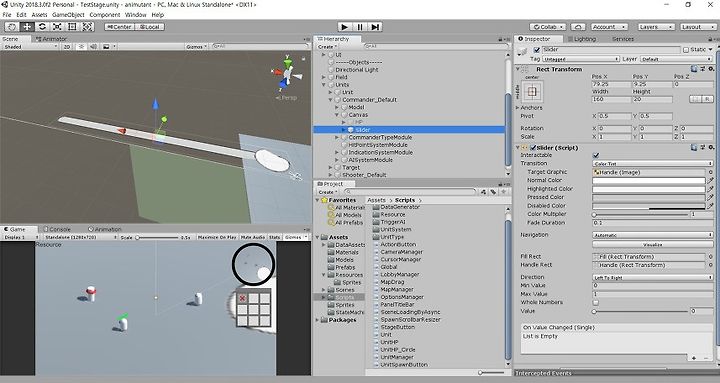This screenshot has height=383, width=720.
Task: Open the Account button
Action: [608, 27]
